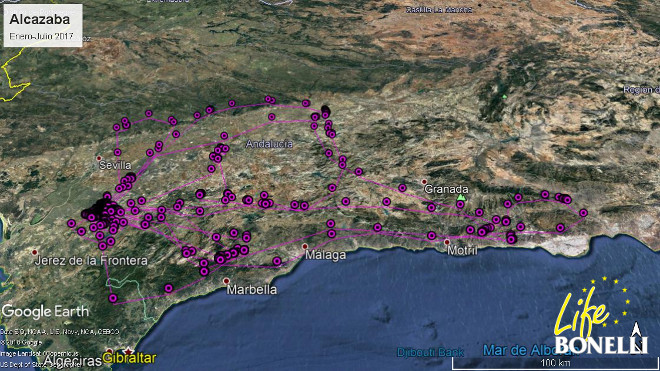Click the red city dot for Málaga
This screenshot has width=660, height=371.
pyautogui.click(x=305, y=246)
